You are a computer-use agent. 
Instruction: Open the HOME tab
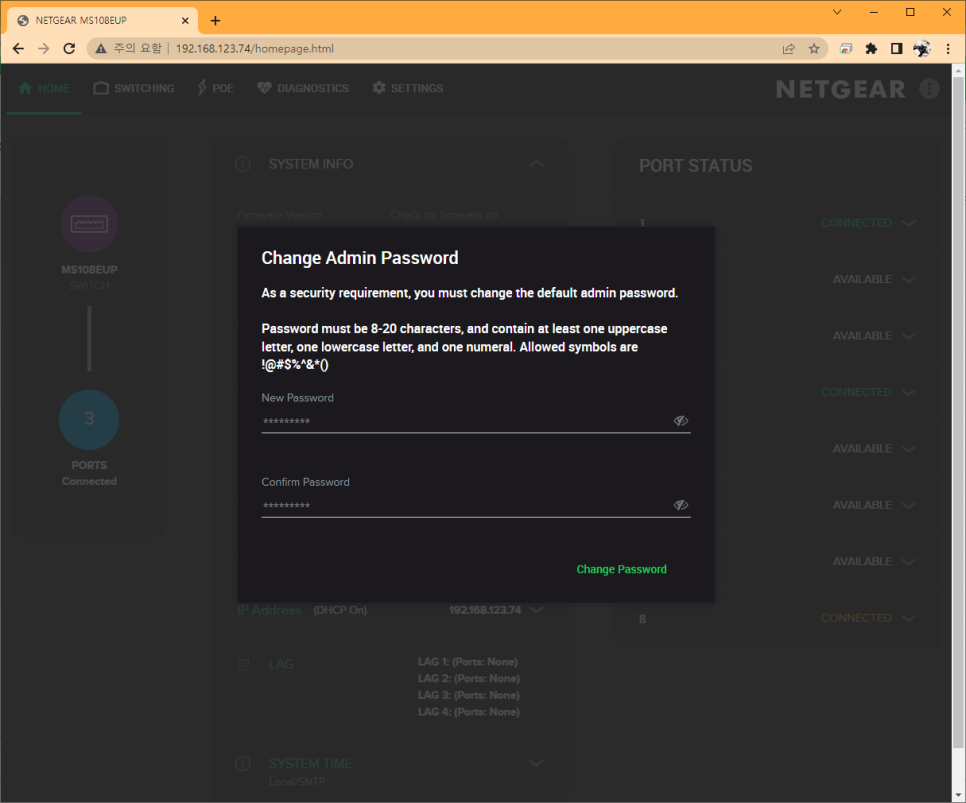click(44, 88)
